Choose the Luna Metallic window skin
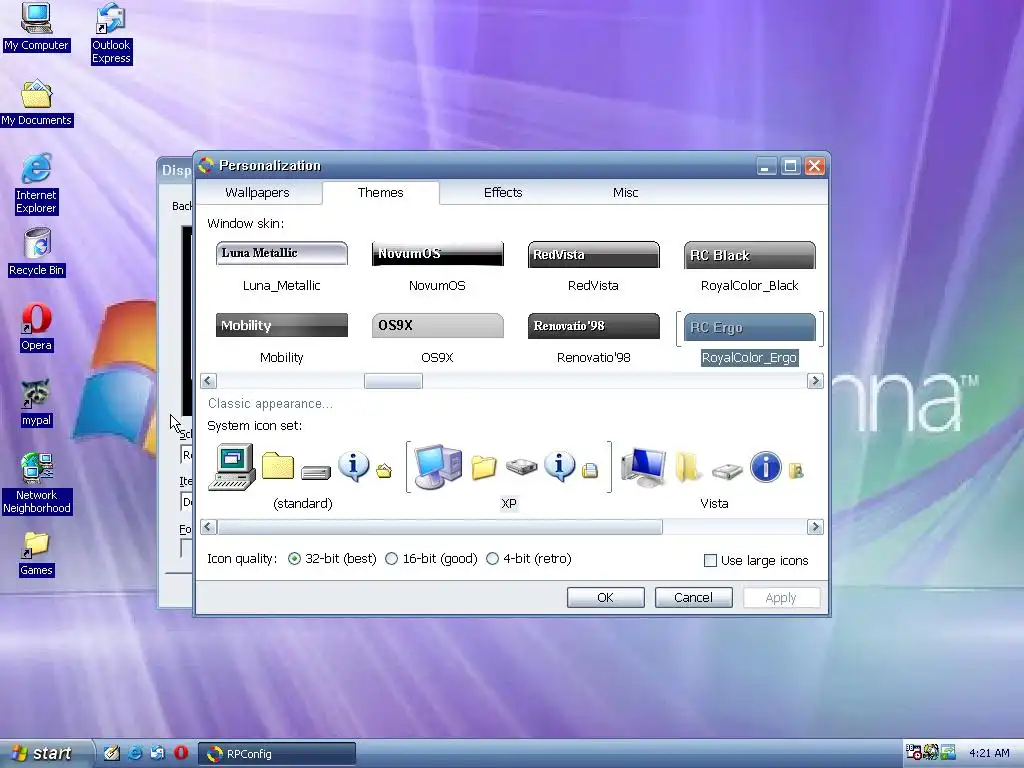The height and width of the screenshot is (768, 1024). pos(281,266)
